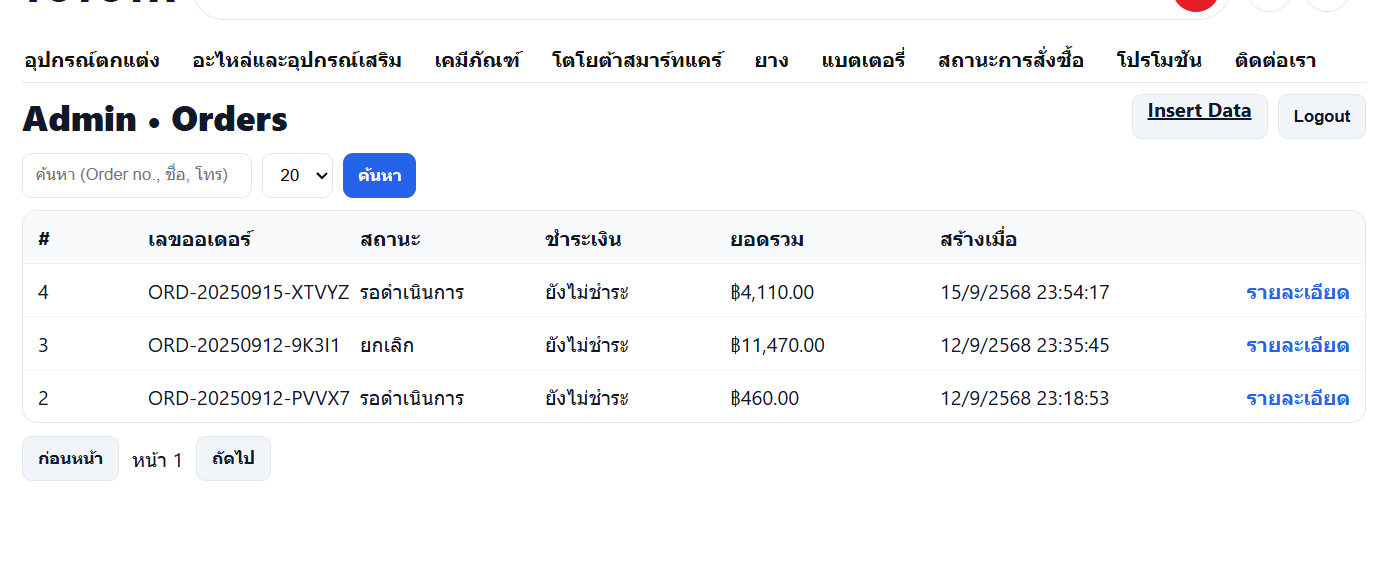Select the ยาง menu item
Viewport: 1395px width, 573px height.
point(771,60)
